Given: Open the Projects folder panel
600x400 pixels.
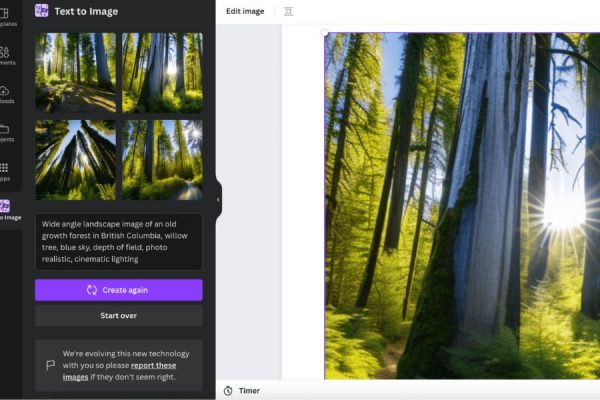Looking at the screenshot, I should pyautogui.click(x=8, y=132).
